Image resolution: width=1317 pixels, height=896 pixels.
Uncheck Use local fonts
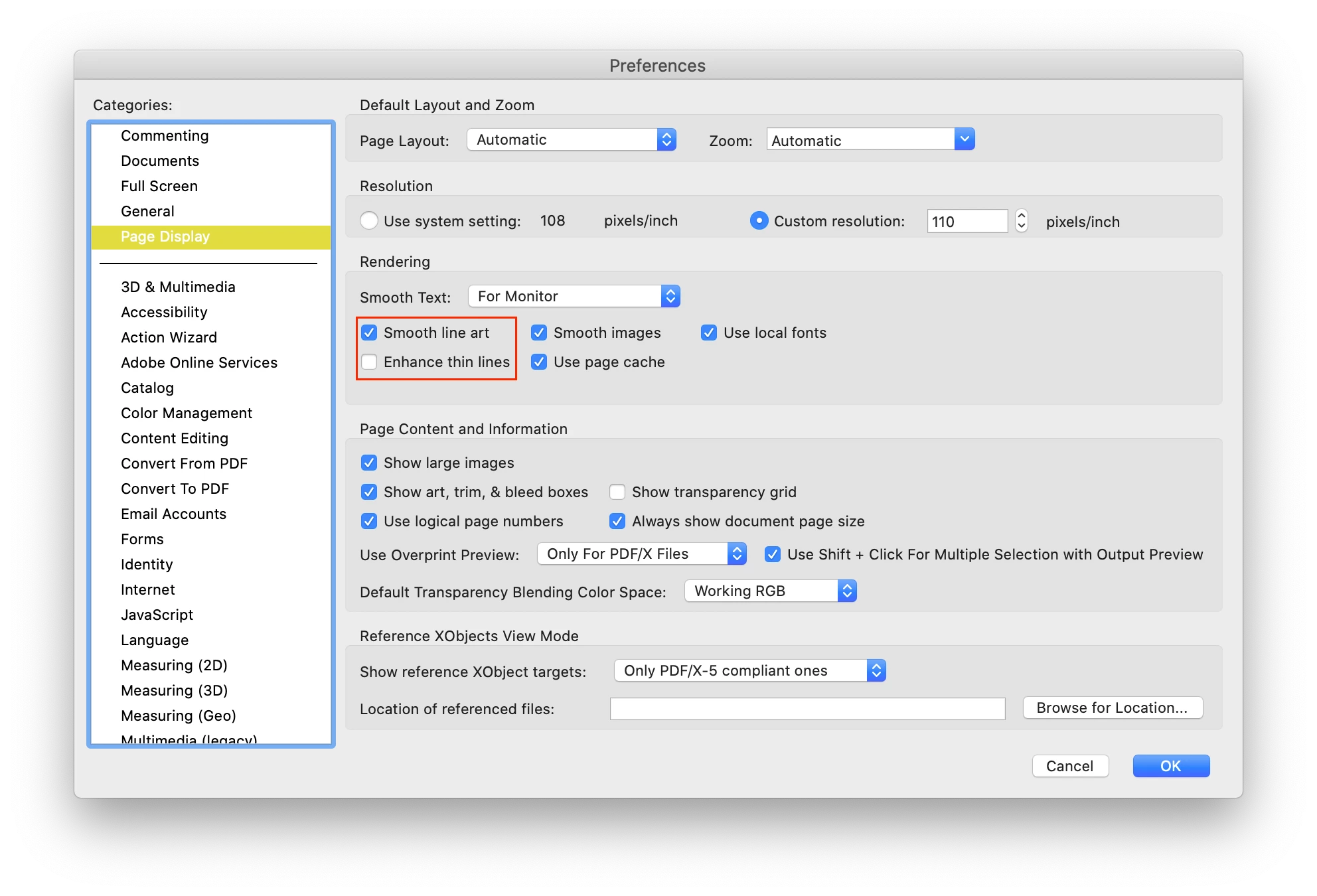pos(709,333)
